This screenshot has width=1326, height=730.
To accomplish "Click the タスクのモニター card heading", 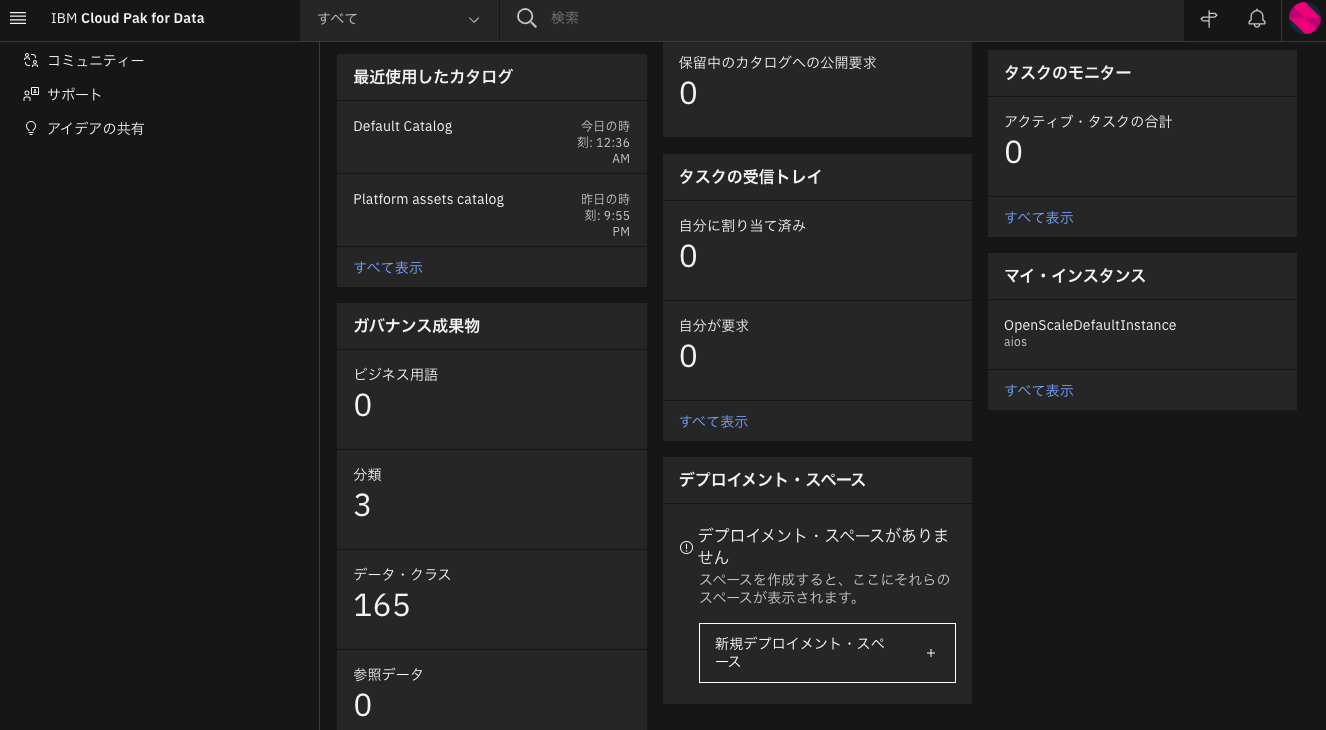I will point(1068,73).
